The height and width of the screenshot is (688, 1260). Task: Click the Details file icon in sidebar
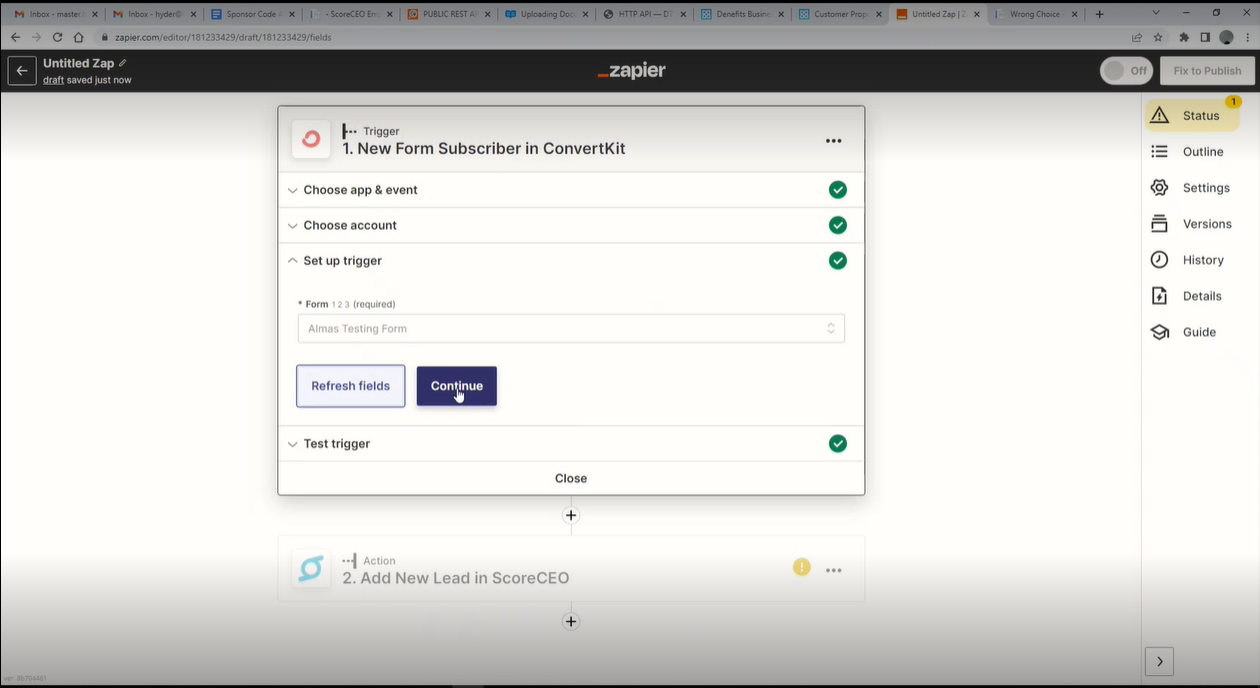coord(1160,295)
